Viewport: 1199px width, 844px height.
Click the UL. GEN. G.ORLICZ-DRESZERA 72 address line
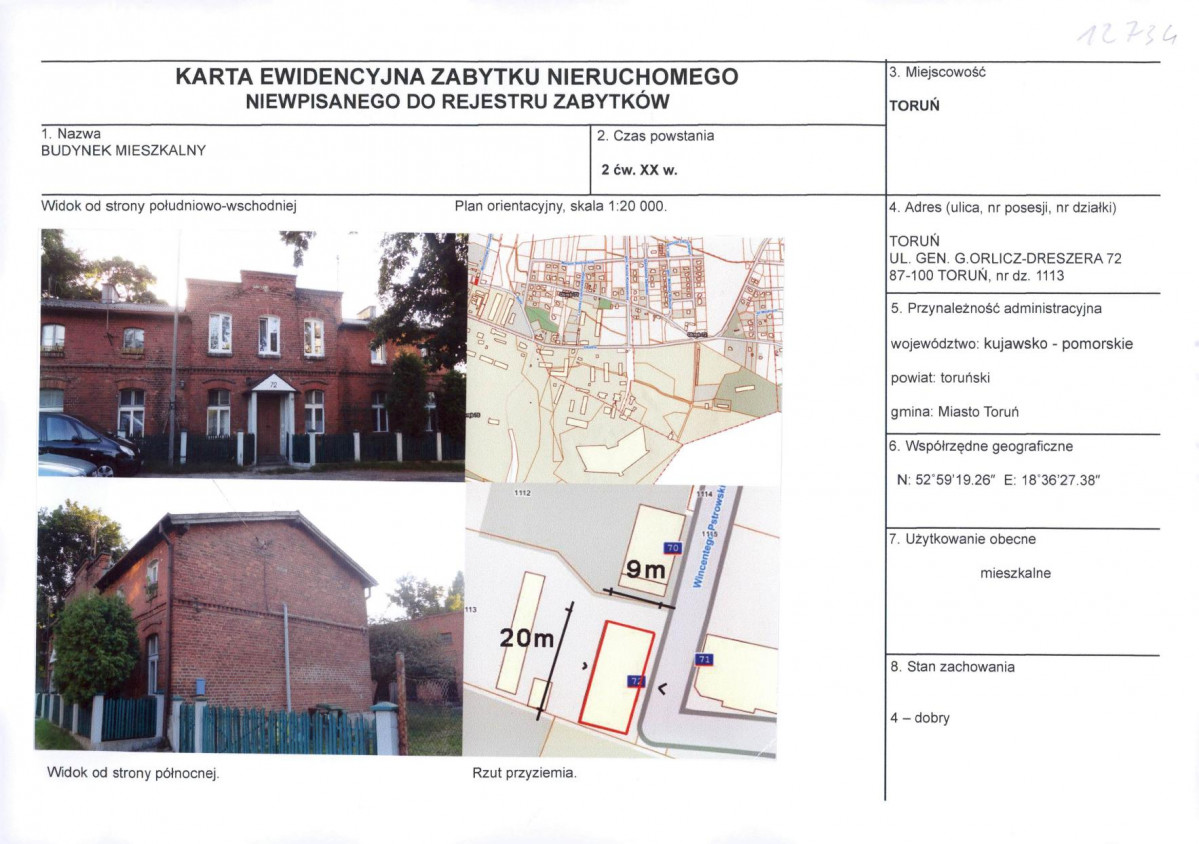click(x=1005, y=258)
